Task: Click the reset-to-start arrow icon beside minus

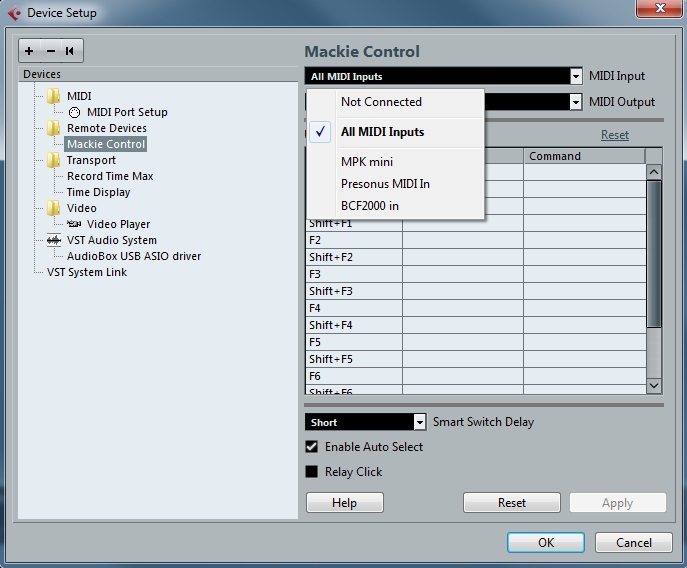Action: pyautogui.click(x=70, y=51)
